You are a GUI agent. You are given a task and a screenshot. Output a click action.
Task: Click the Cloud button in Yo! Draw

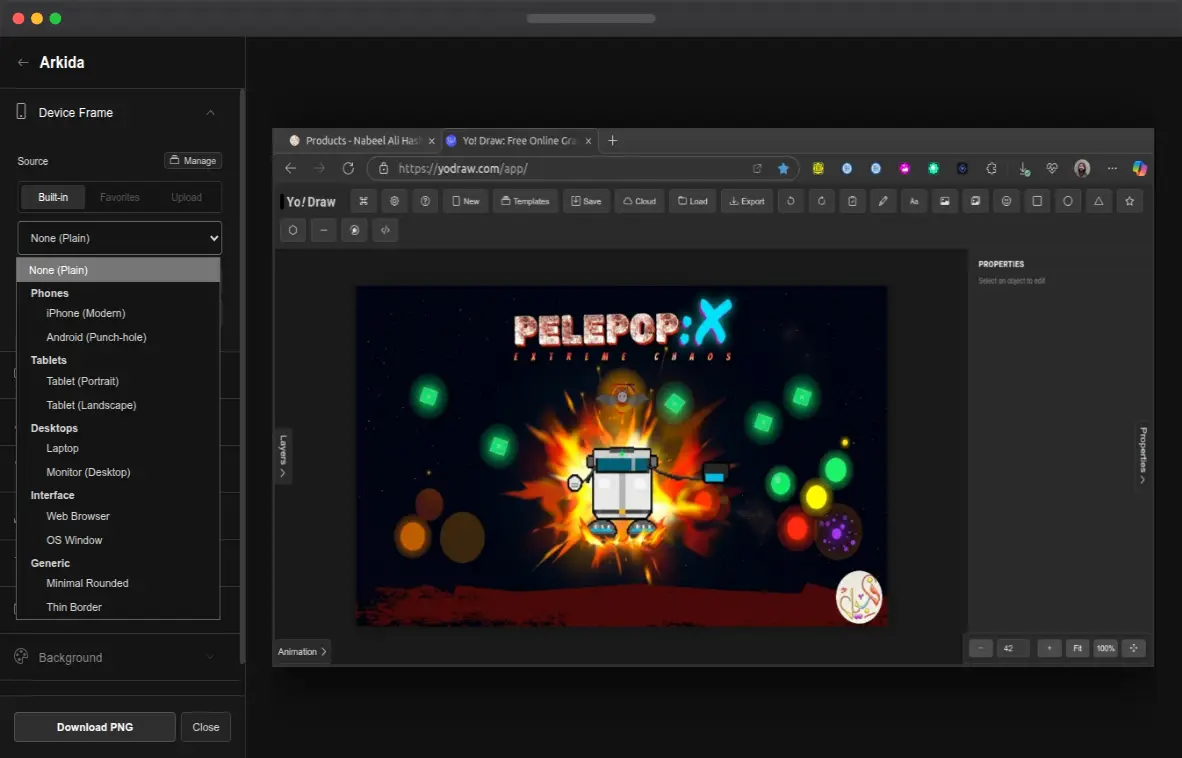pos(639,201)
